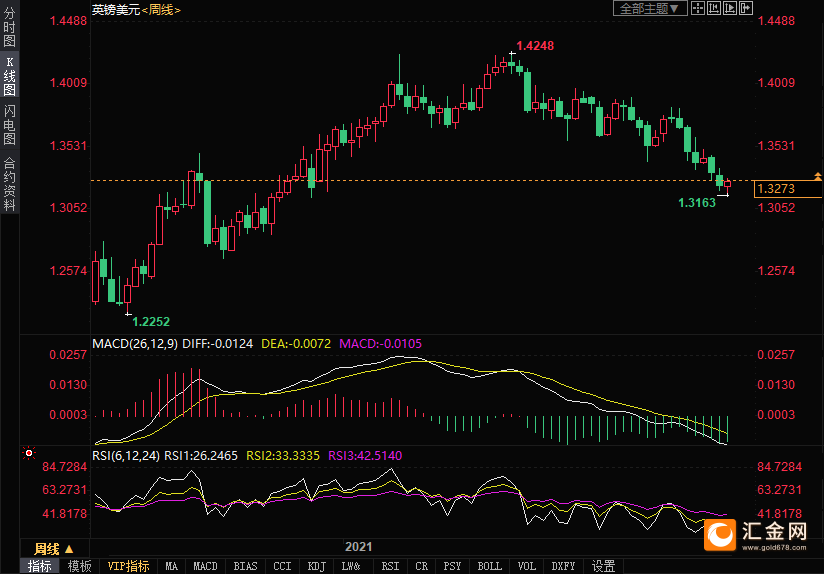The image size is (824, 574).
Task: Apply the RSI indicator button
Action: [390, 566]
